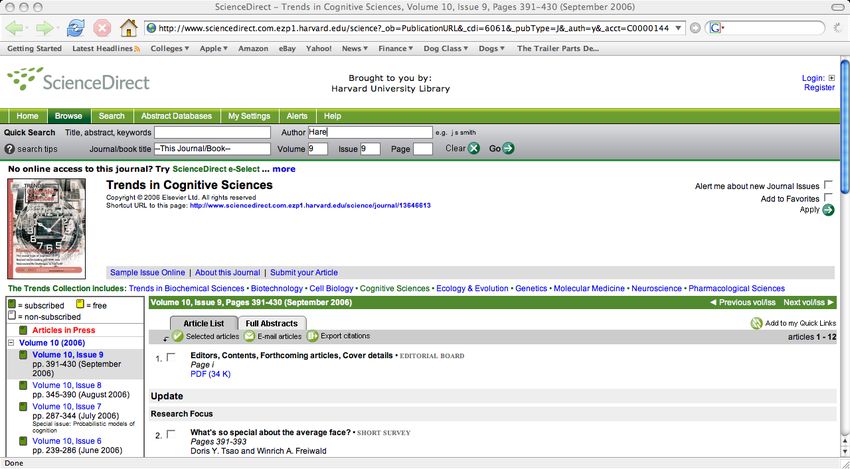Open the Neuroscience Trends link
Screen dimensions: 850x469
[x=656, y=288]
